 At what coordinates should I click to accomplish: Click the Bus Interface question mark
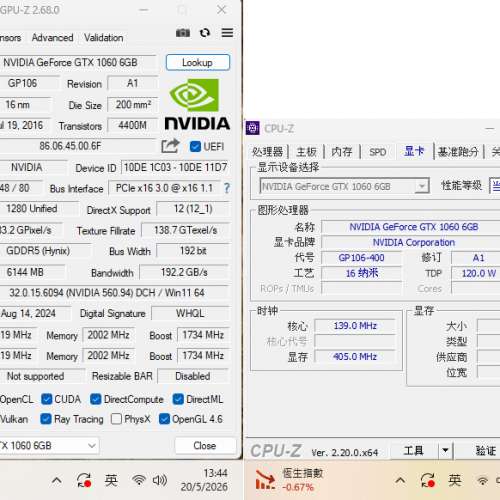[x=227, y=188]
